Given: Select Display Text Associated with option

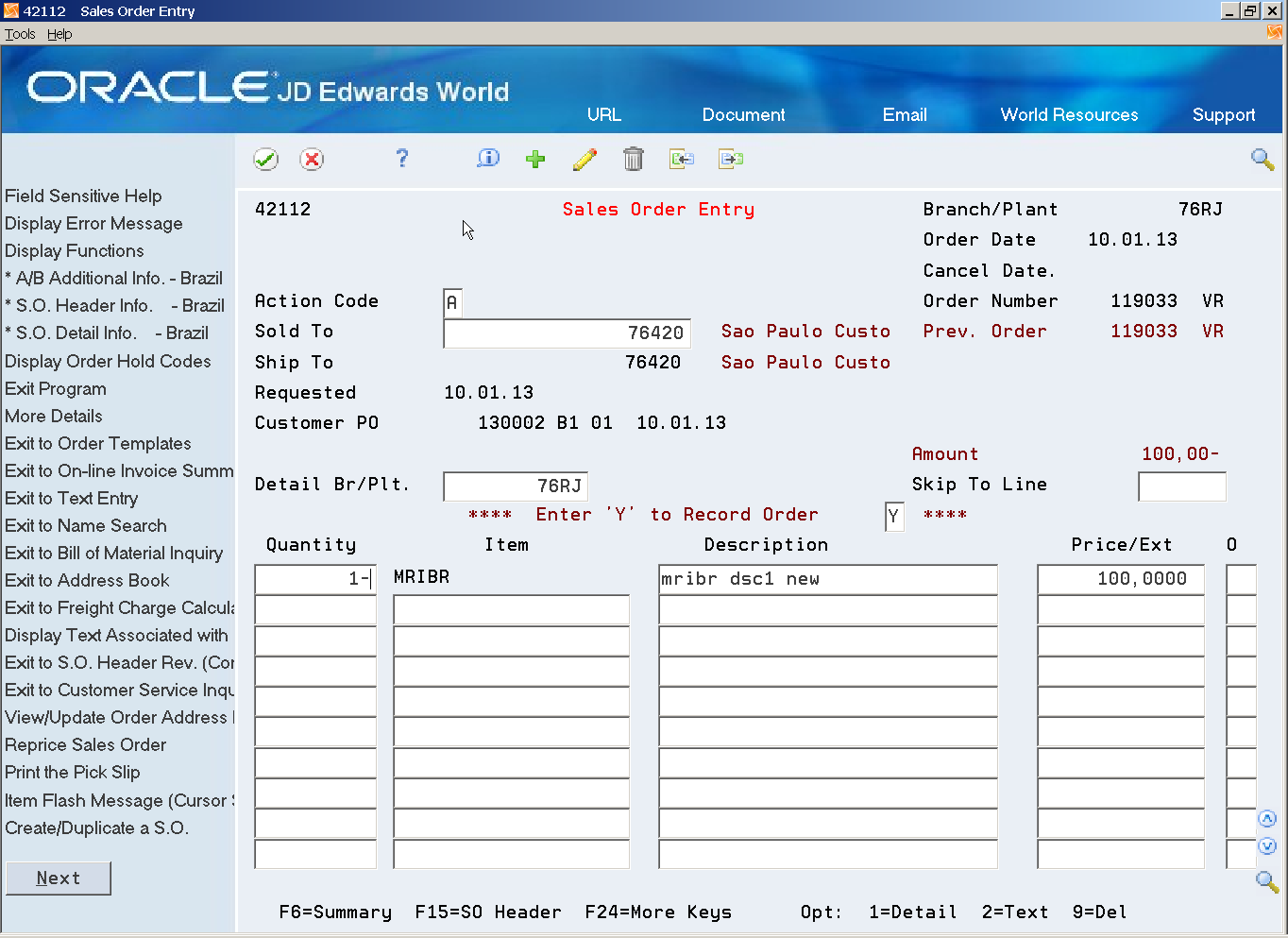Looking at the screenshot, I should [116, 635].
